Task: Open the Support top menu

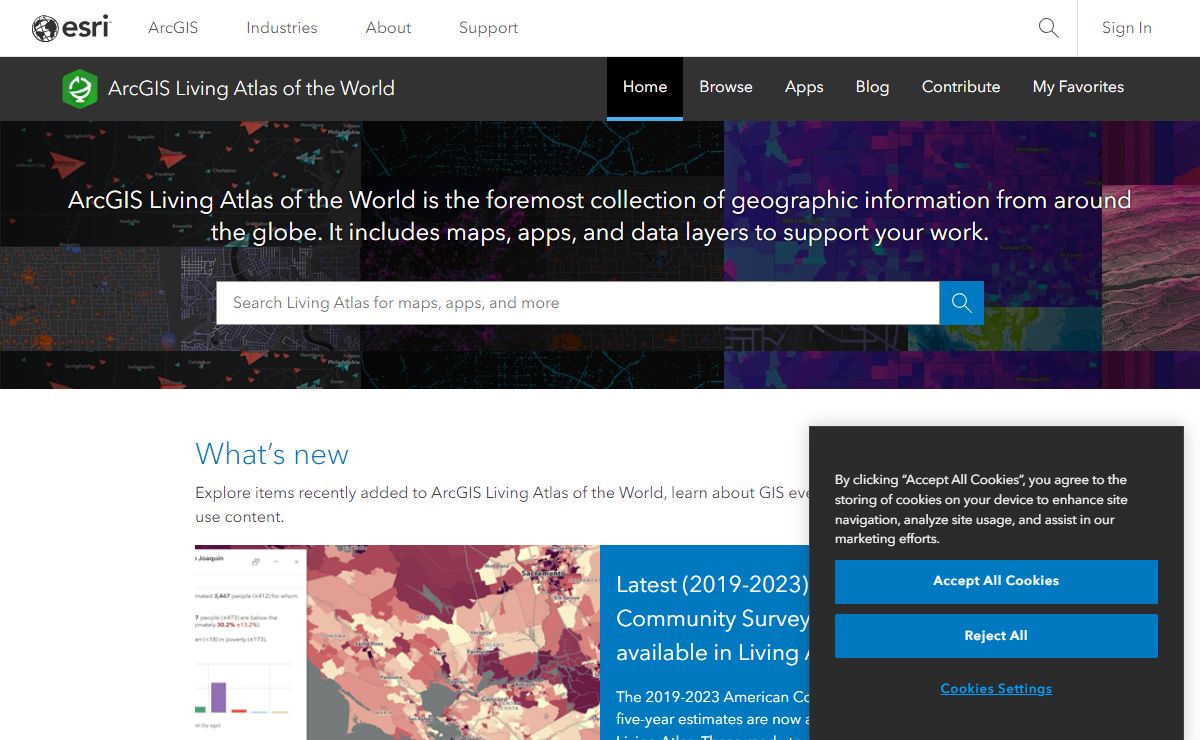Action: point(488,28)
